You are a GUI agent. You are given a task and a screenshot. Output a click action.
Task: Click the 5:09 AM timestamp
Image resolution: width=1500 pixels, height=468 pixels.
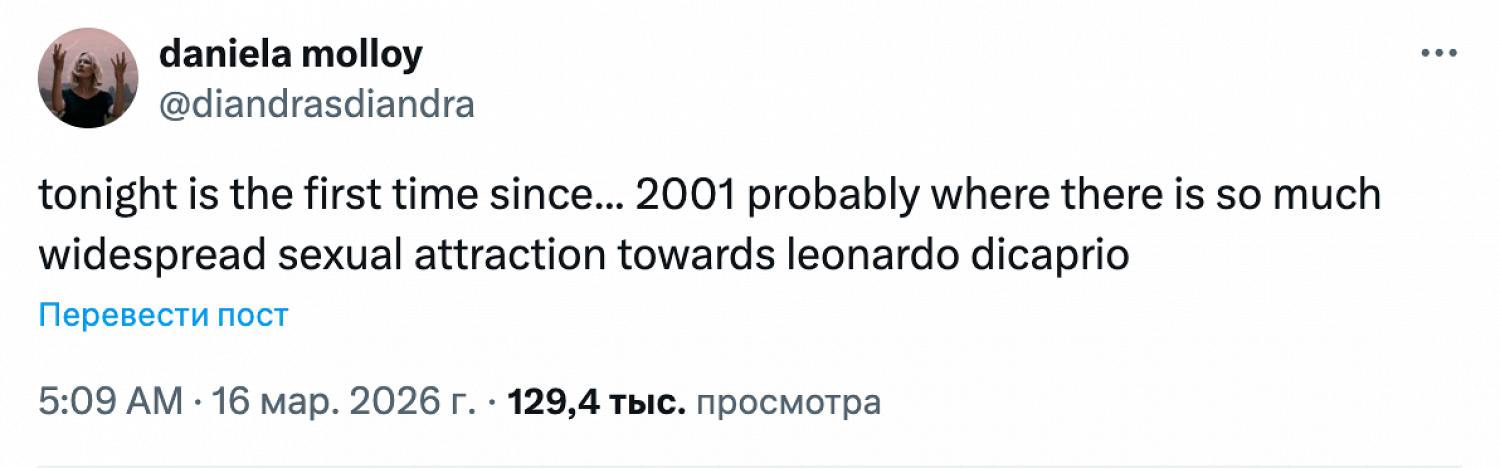[110, 402]
